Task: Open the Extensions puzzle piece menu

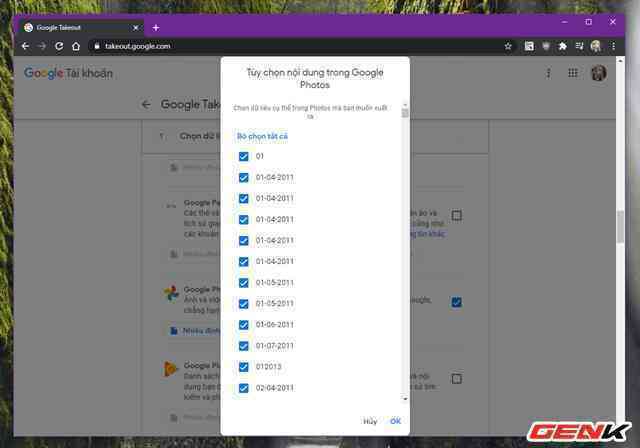Action: pos(563,46)
